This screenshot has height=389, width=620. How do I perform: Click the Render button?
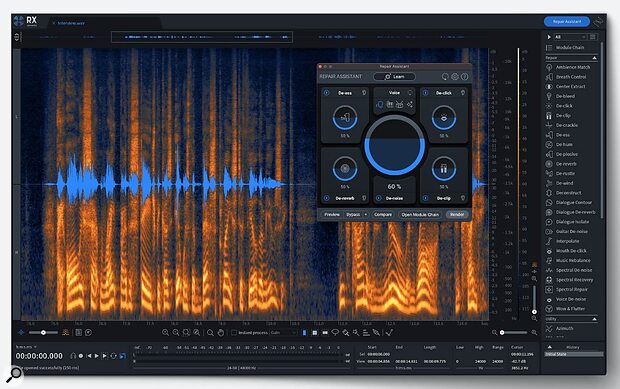pos(457,215)
